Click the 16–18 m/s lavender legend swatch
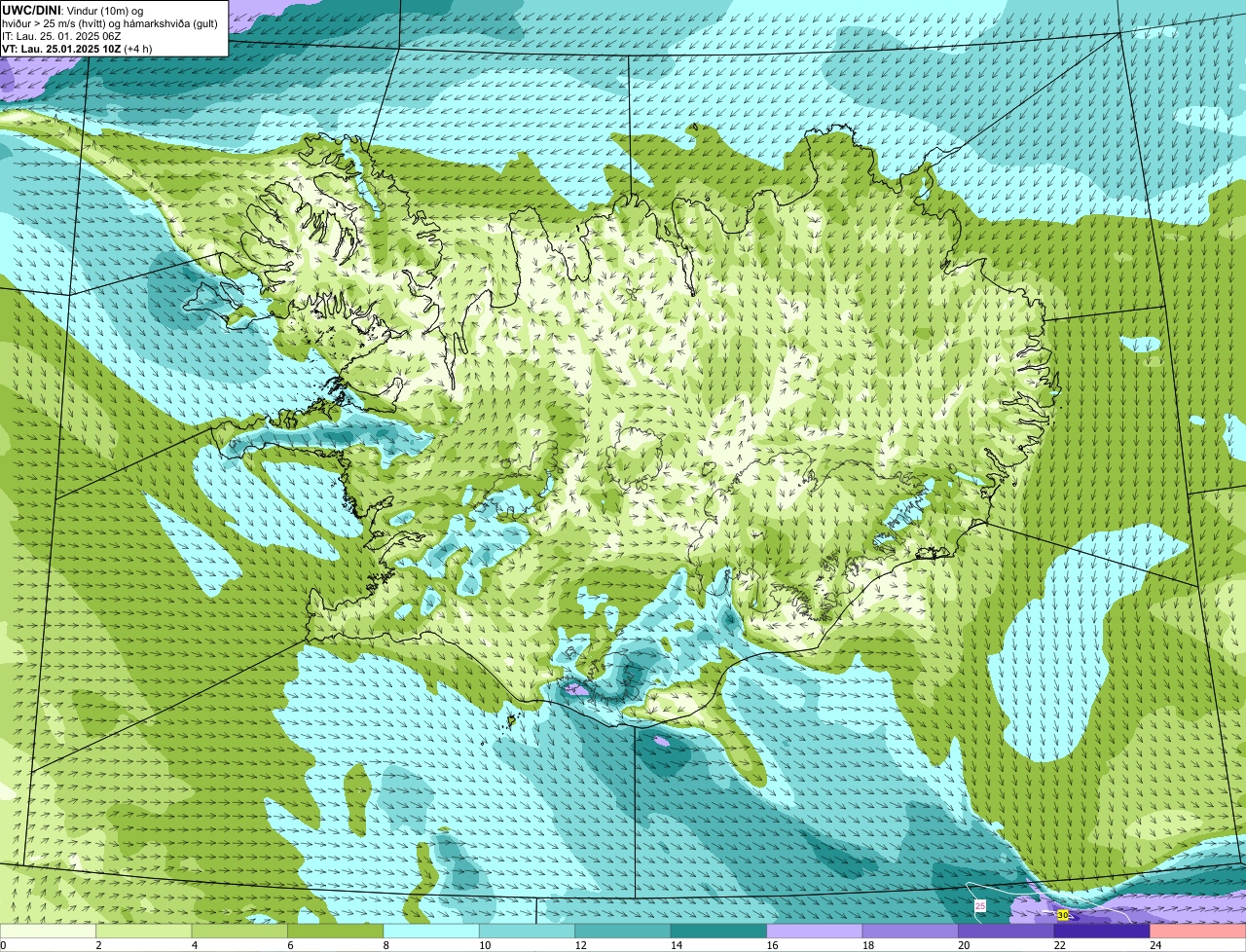 click(x=815, y=932)
